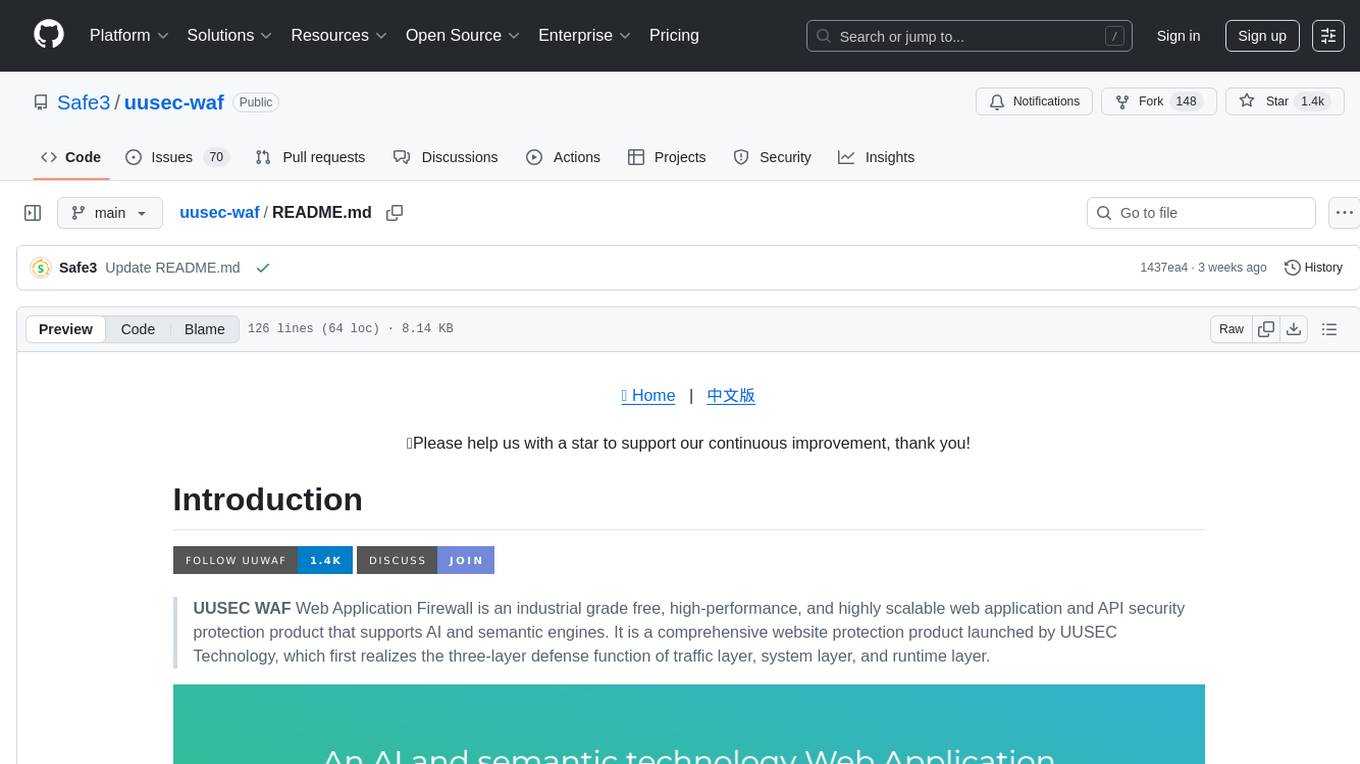Click the Search or jump to field
The height and width of the screenshot is (764, 1360).
969,36
